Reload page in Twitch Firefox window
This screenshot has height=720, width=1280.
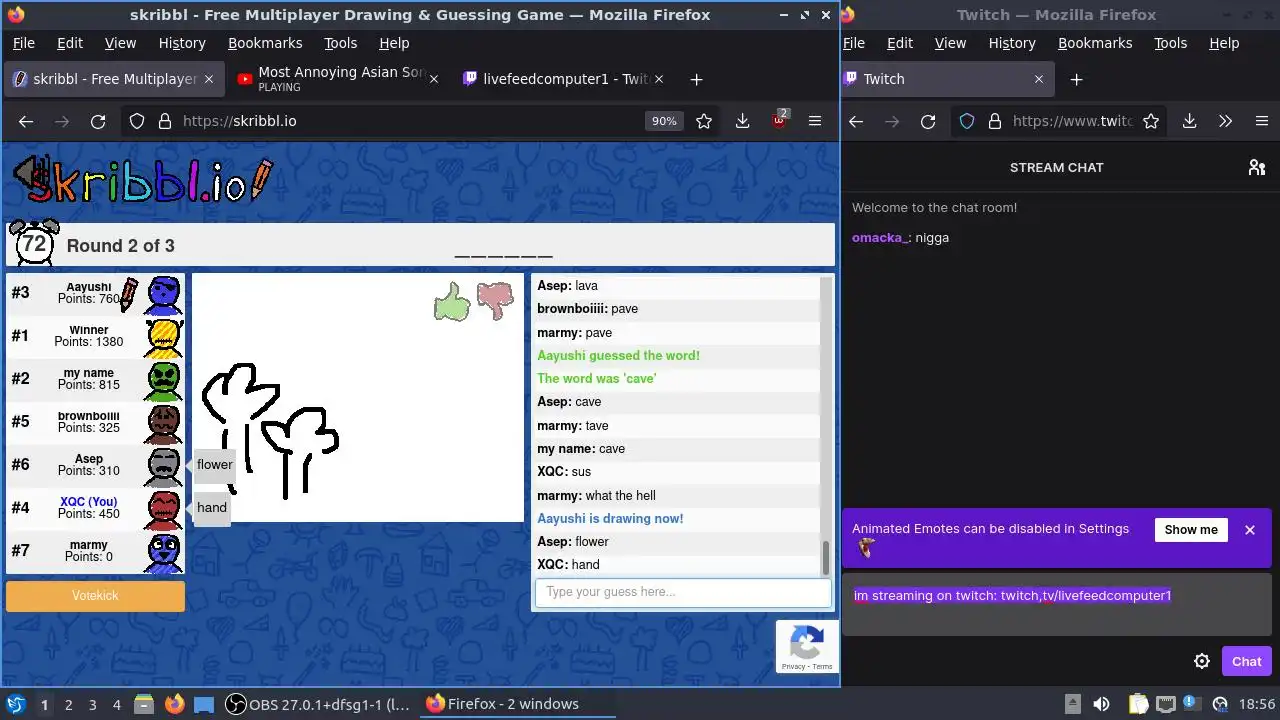[928, 121]
